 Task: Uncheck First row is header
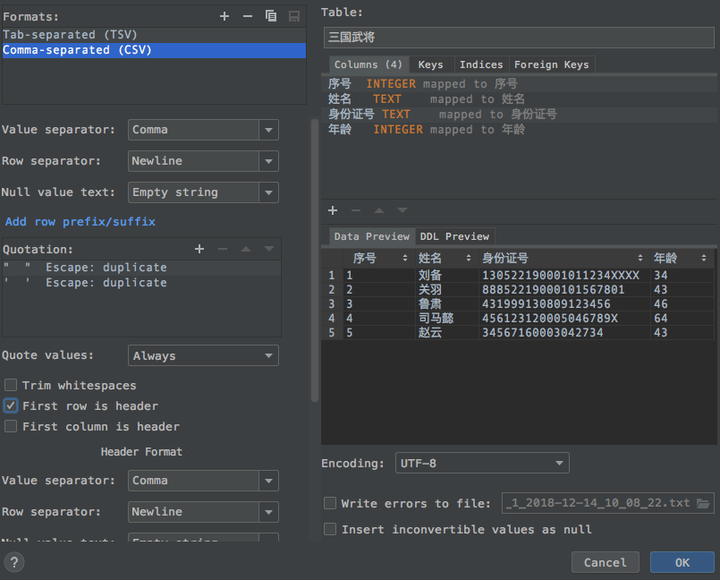tap(11, 406)
